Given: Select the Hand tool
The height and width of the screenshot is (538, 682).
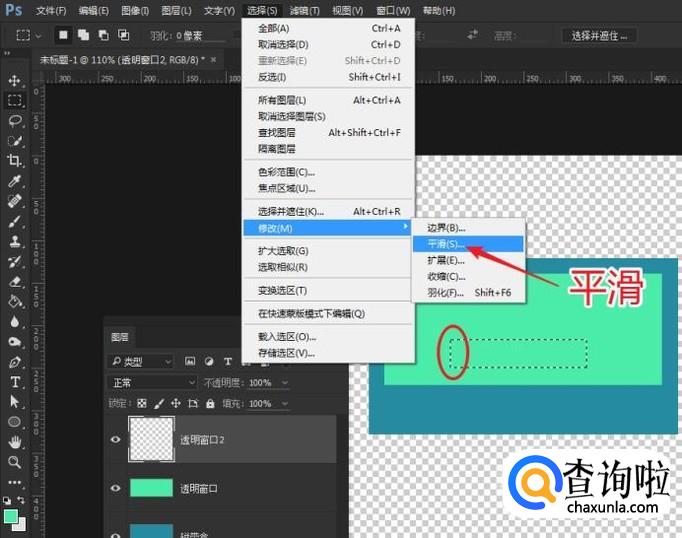Looking at the screenshot, I should pos(15,442).
